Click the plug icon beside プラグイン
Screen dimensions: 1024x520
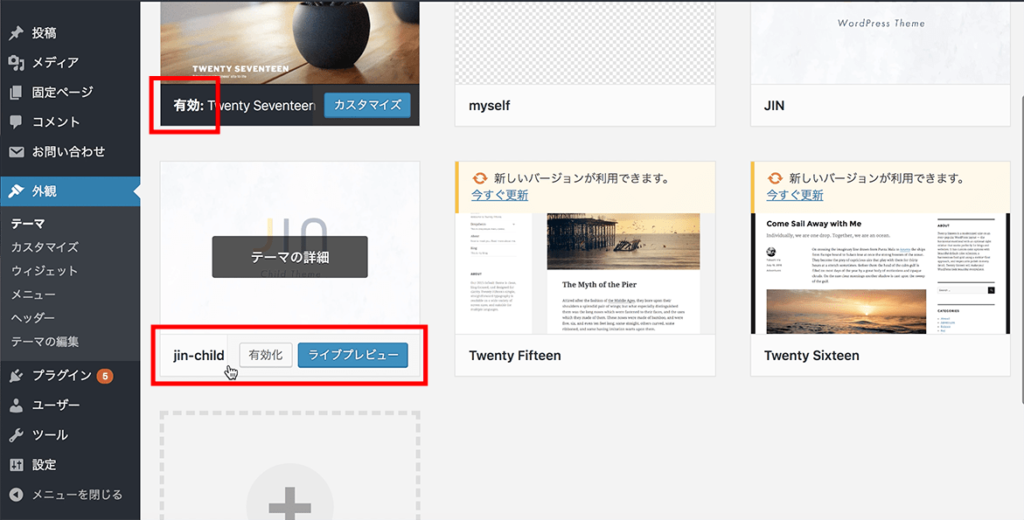pyautogui.click(x=16, y=376)
